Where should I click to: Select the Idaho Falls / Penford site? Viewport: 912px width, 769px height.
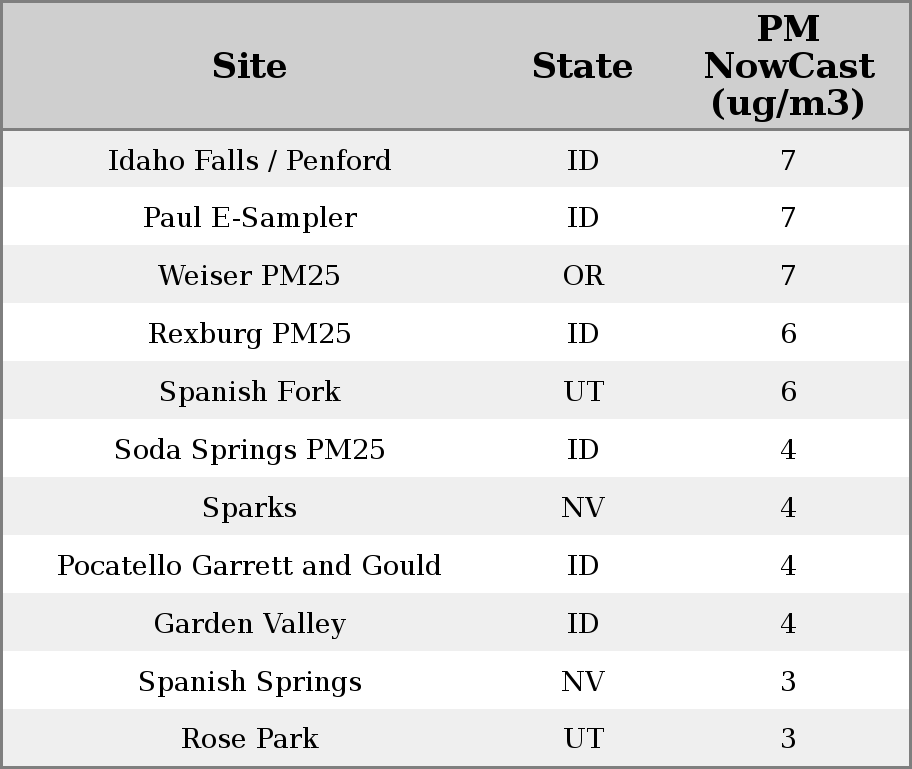tap(249, 160)
